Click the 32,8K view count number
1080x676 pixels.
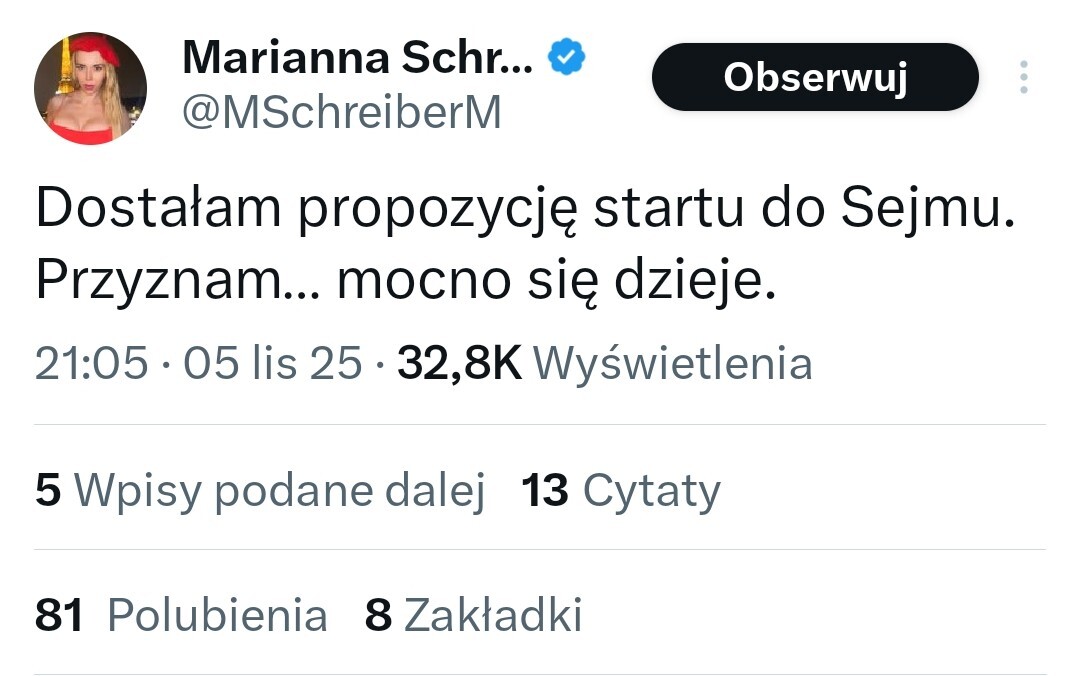[x=459, y=364]
